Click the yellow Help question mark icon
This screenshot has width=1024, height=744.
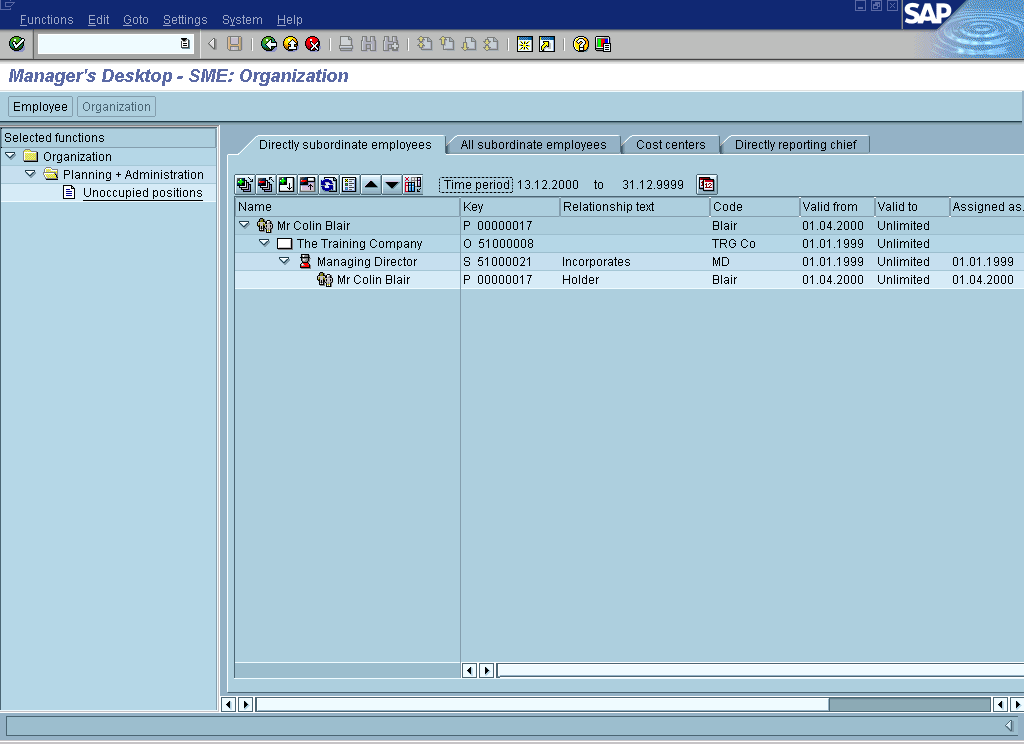[581, 44]
